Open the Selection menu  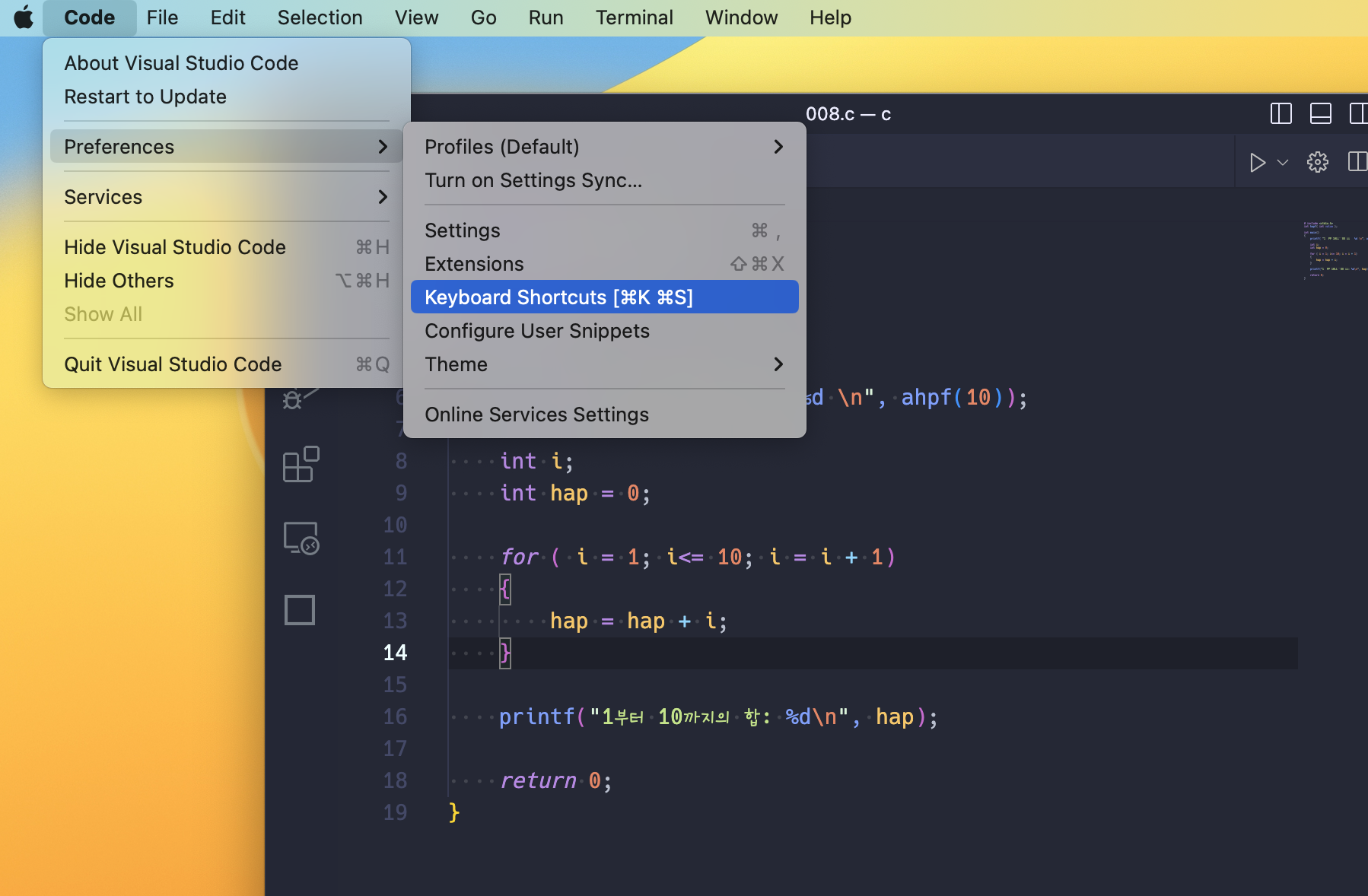(x=320, y=17)
